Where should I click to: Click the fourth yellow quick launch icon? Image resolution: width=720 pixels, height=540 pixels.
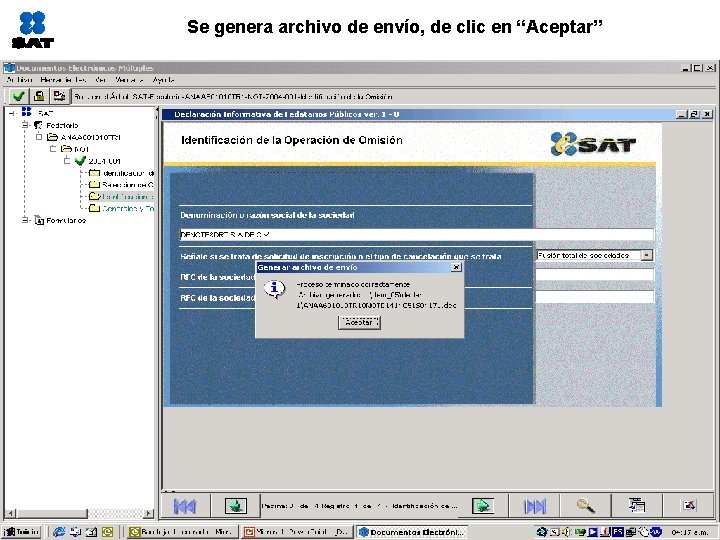(107, 532)
